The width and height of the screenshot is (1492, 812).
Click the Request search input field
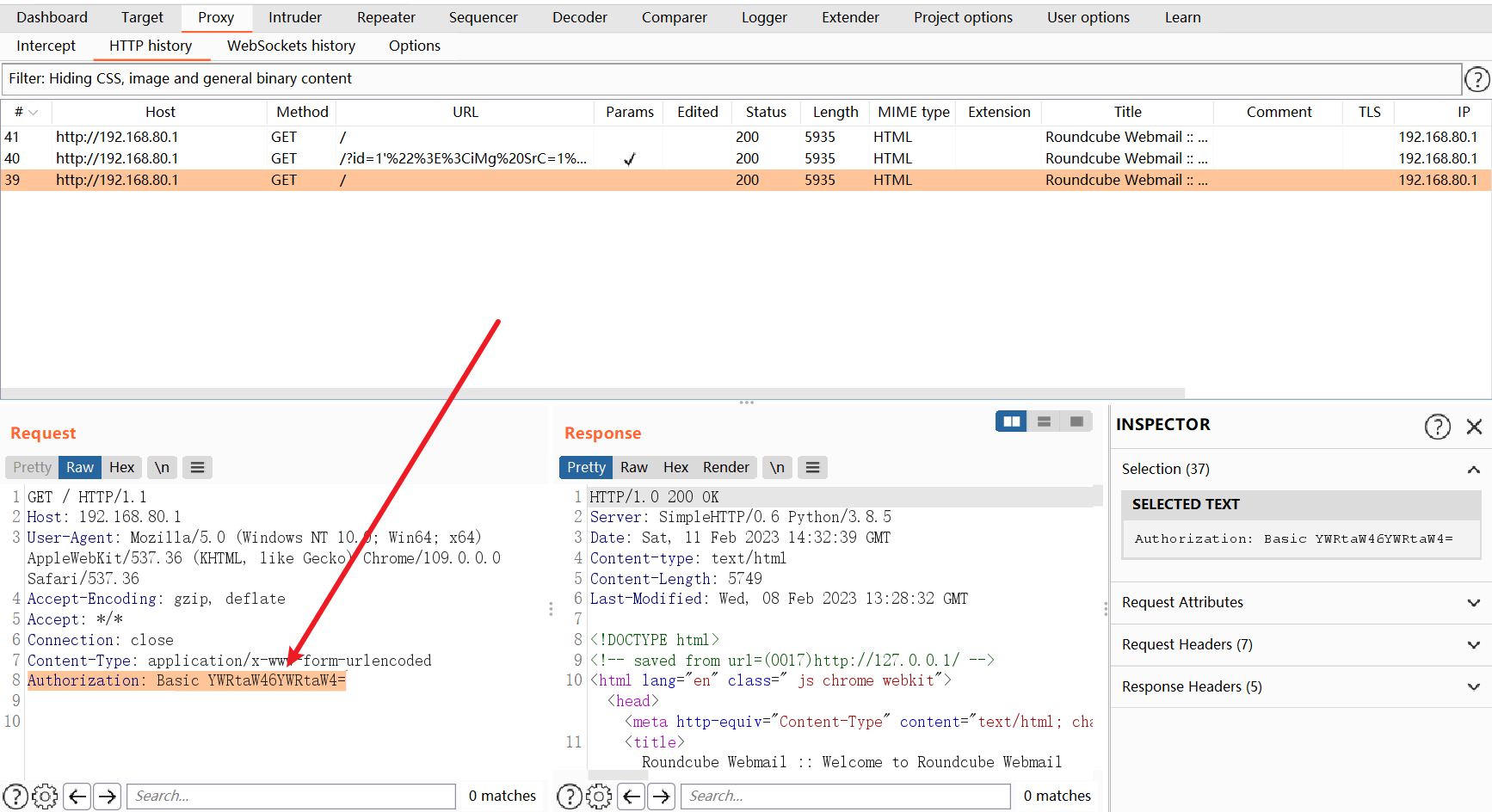(x=291, y=797)
